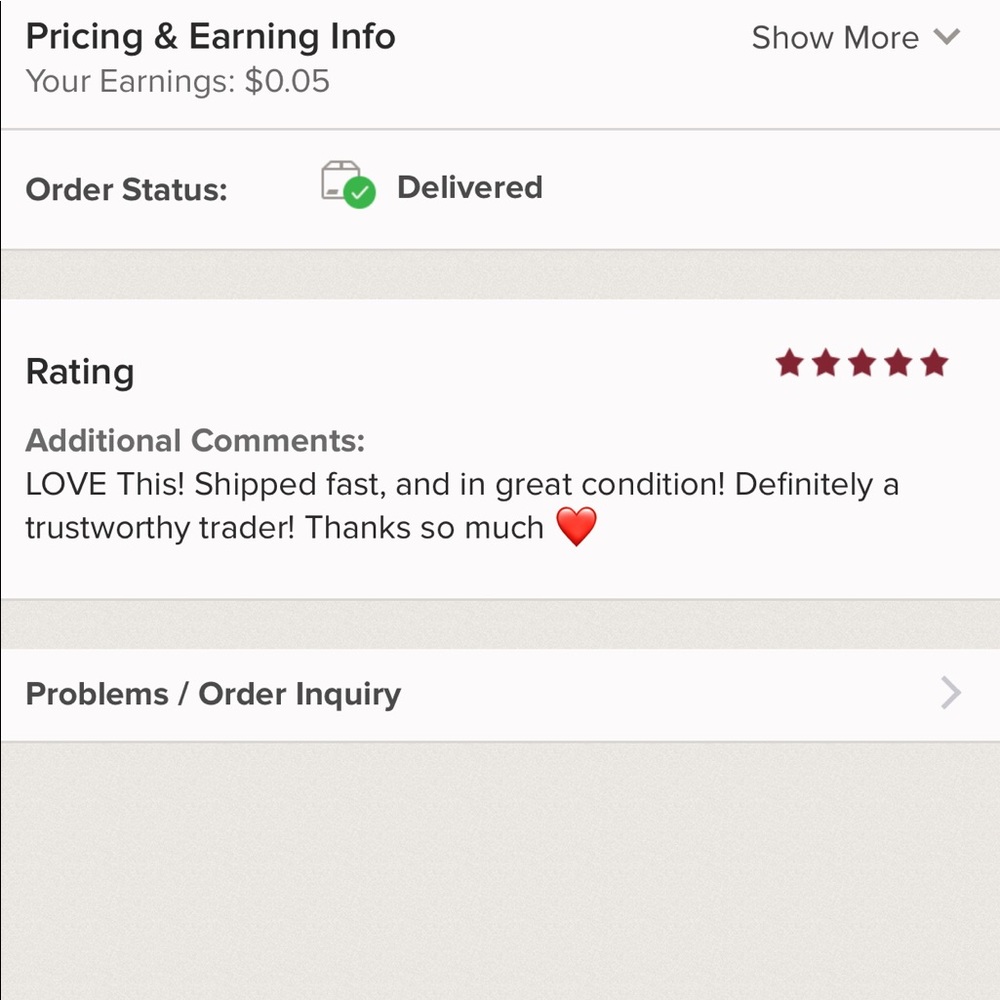1000x1000 pixels.
Task: Tap the second rating star
Action: point(826,363)
